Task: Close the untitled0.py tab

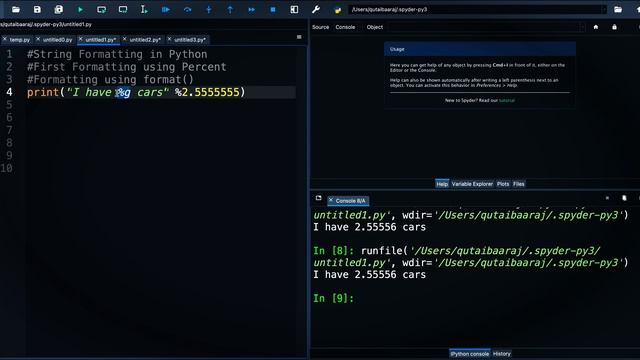Action: [38, 39]
